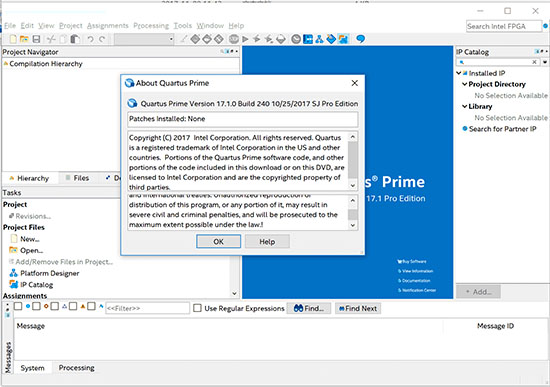Click the New file icon under Project Files
The width and height of the screenshot is (550, 387).
(14, 239)
